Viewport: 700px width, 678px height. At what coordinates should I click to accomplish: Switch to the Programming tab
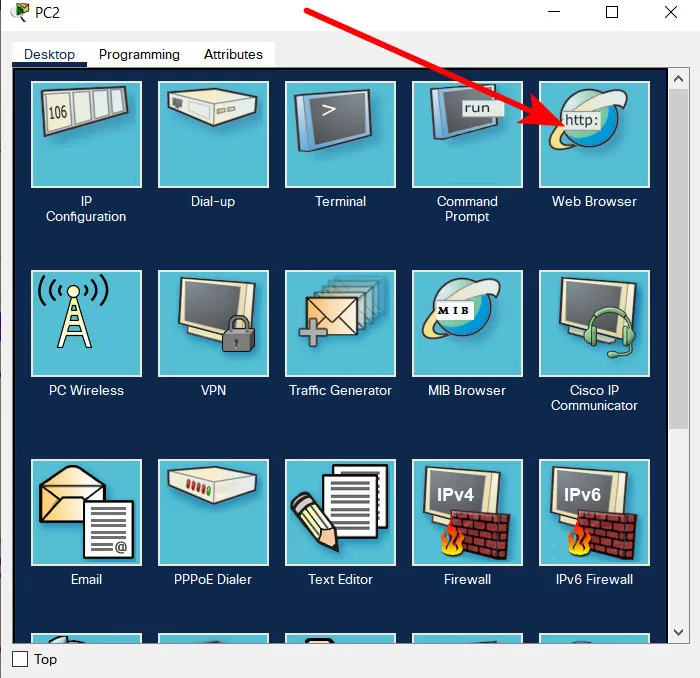[x=139, y=54]
